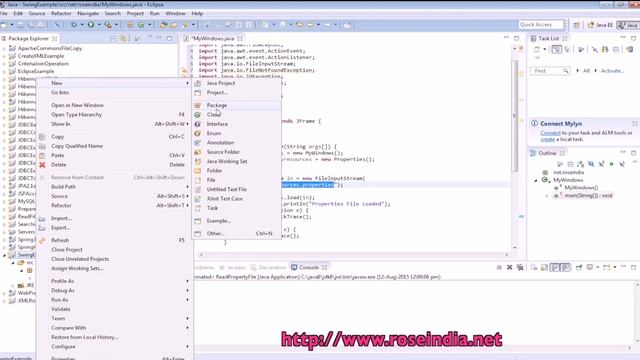Switch to the Console tab
This screenshot has width=640, height=360.
click(x=309, y=267)
